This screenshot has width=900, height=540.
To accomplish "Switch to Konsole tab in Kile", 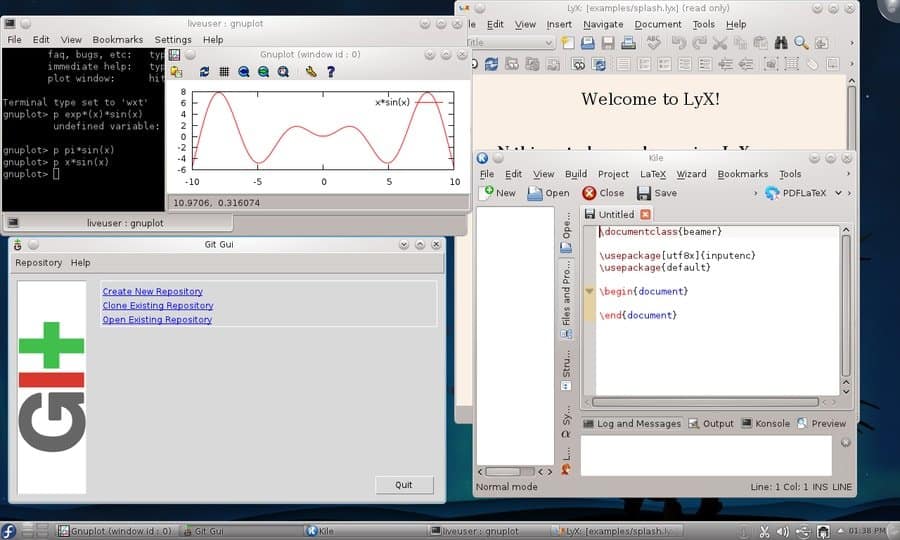I will click(766, 424).
